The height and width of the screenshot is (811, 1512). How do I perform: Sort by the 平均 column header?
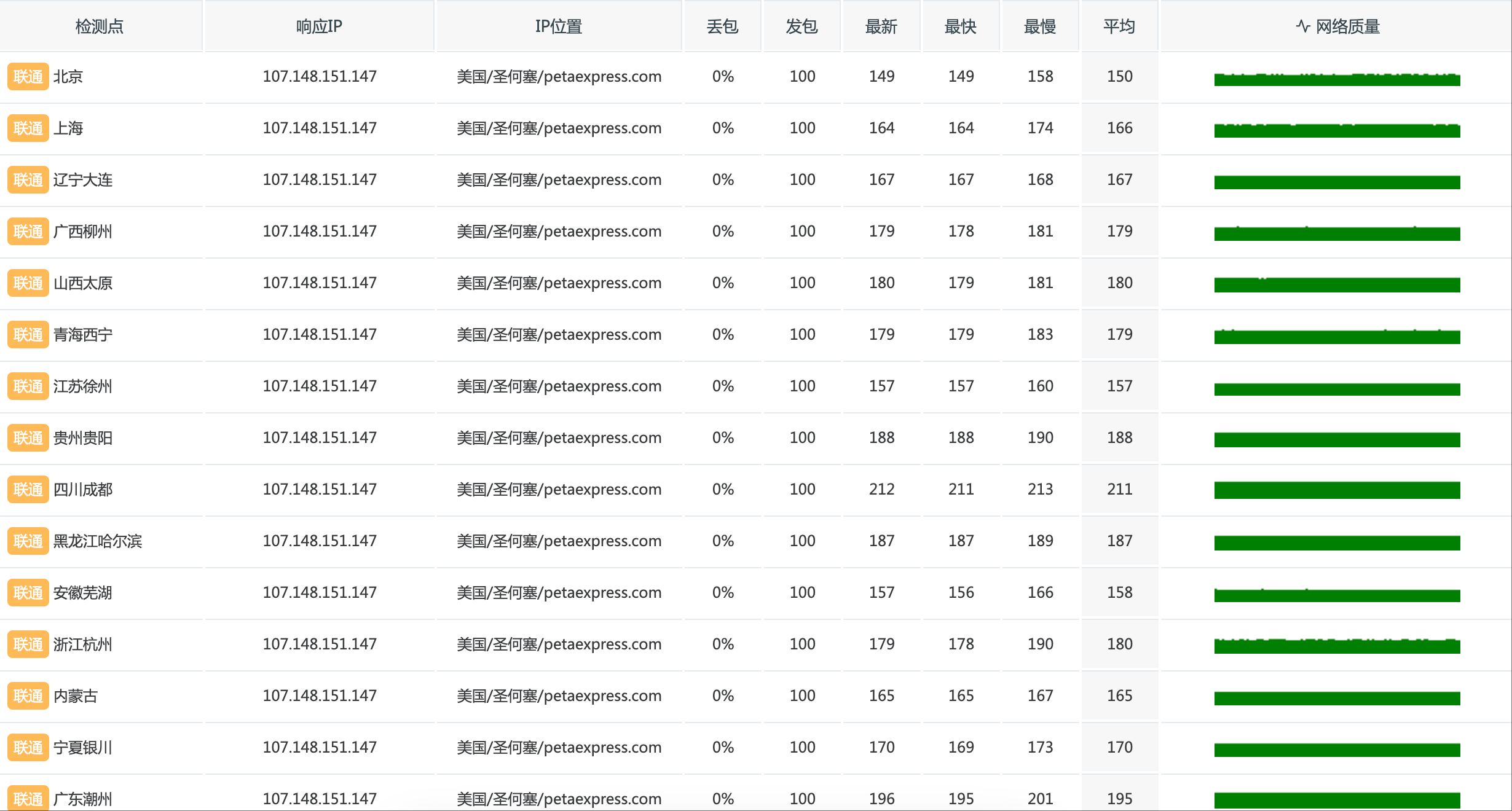[1119, 26]
